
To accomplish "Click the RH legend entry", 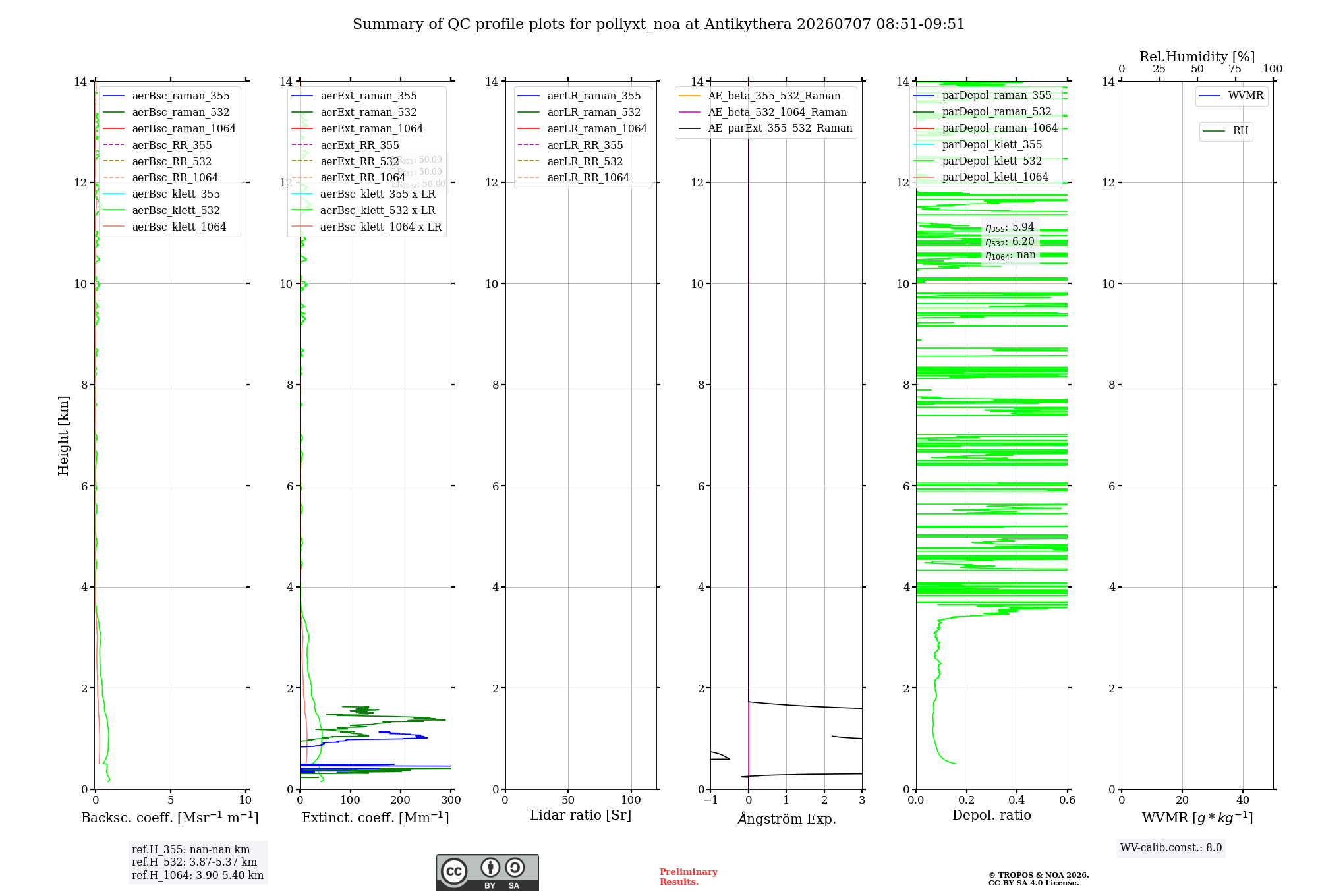I will coord(1226,131).
